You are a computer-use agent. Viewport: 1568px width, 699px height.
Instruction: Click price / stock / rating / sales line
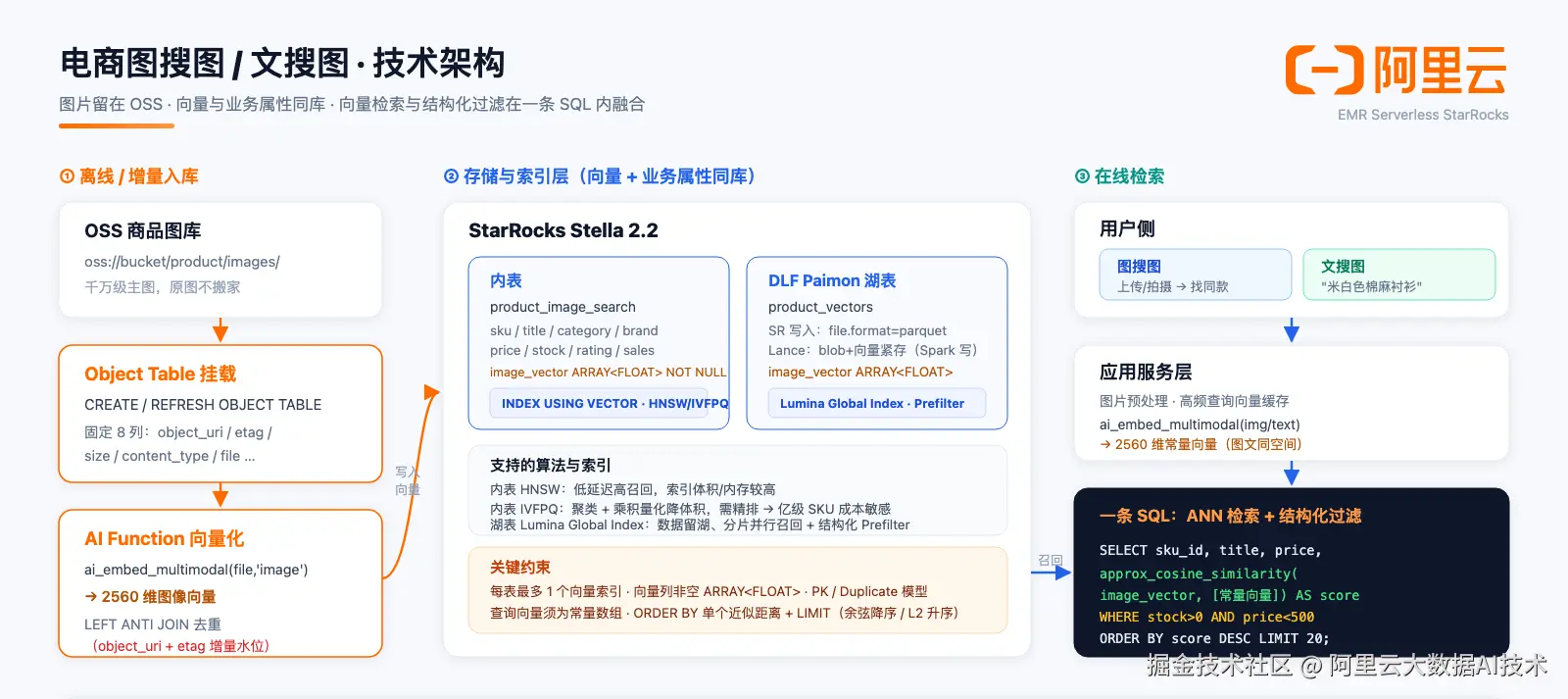(x=572, y=350)
